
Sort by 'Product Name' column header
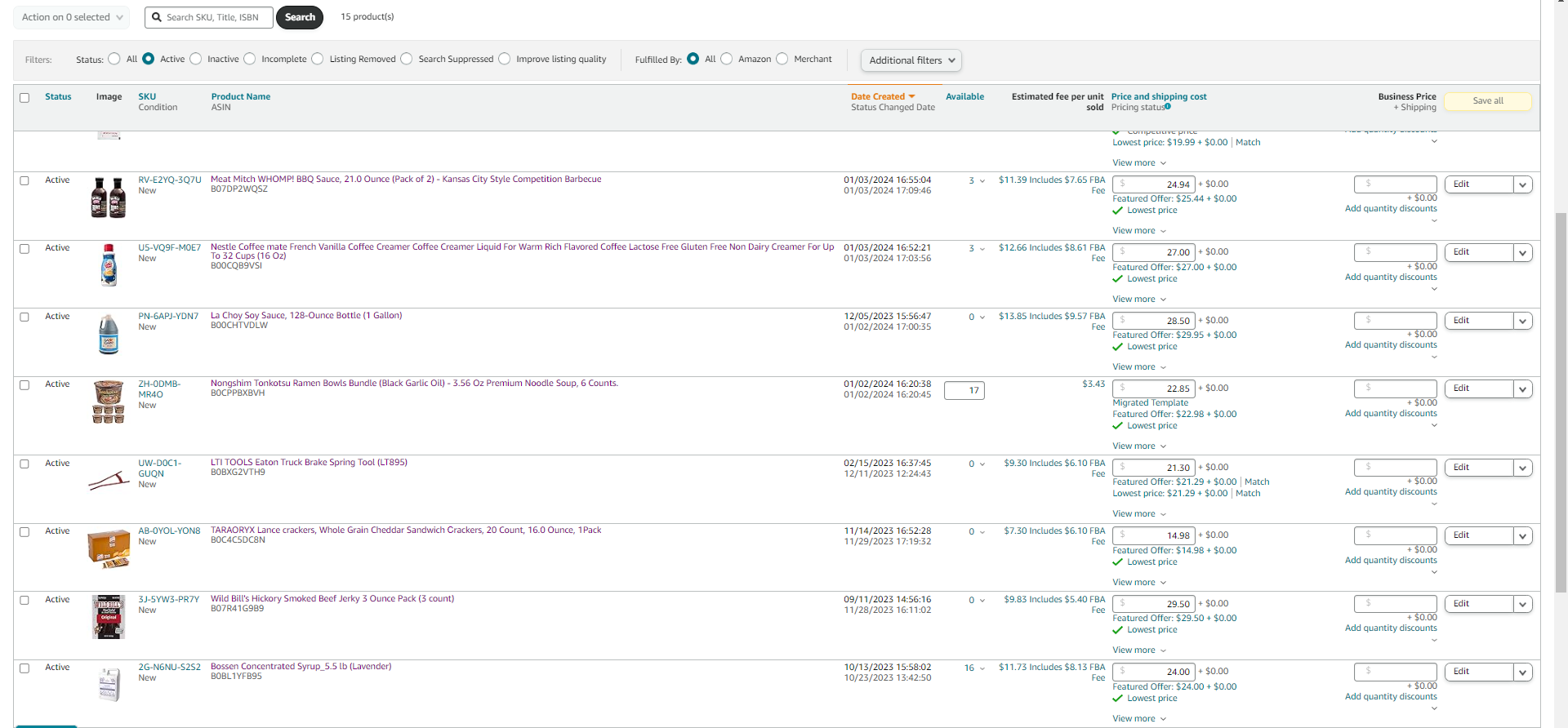[241, 96]
